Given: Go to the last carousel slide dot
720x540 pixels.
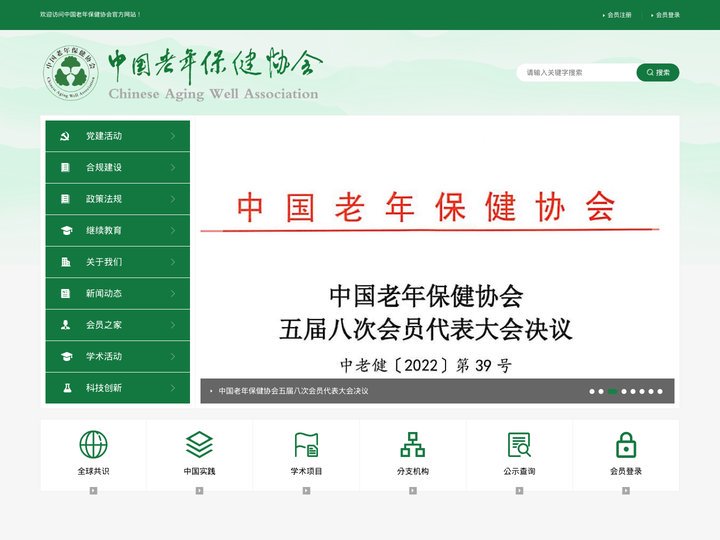Looking at the screenshot, I should [x=660, y=392].
